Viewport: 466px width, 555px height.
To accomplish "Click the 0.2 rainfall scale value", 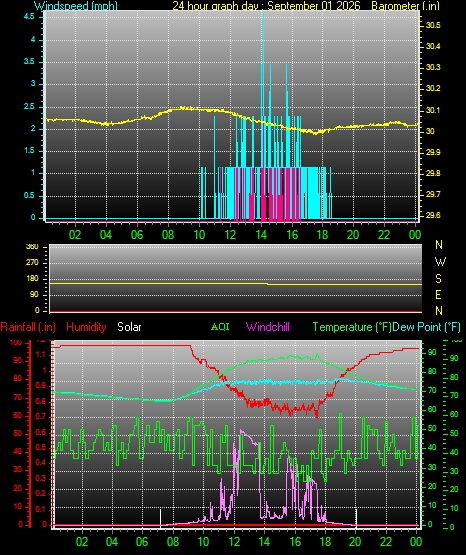I will point(41,493).
